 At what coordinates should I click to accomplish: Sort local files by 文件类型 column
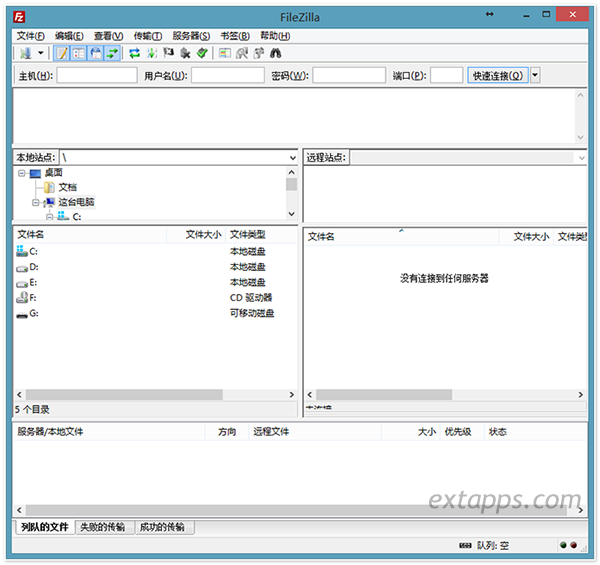coord(261,234)
